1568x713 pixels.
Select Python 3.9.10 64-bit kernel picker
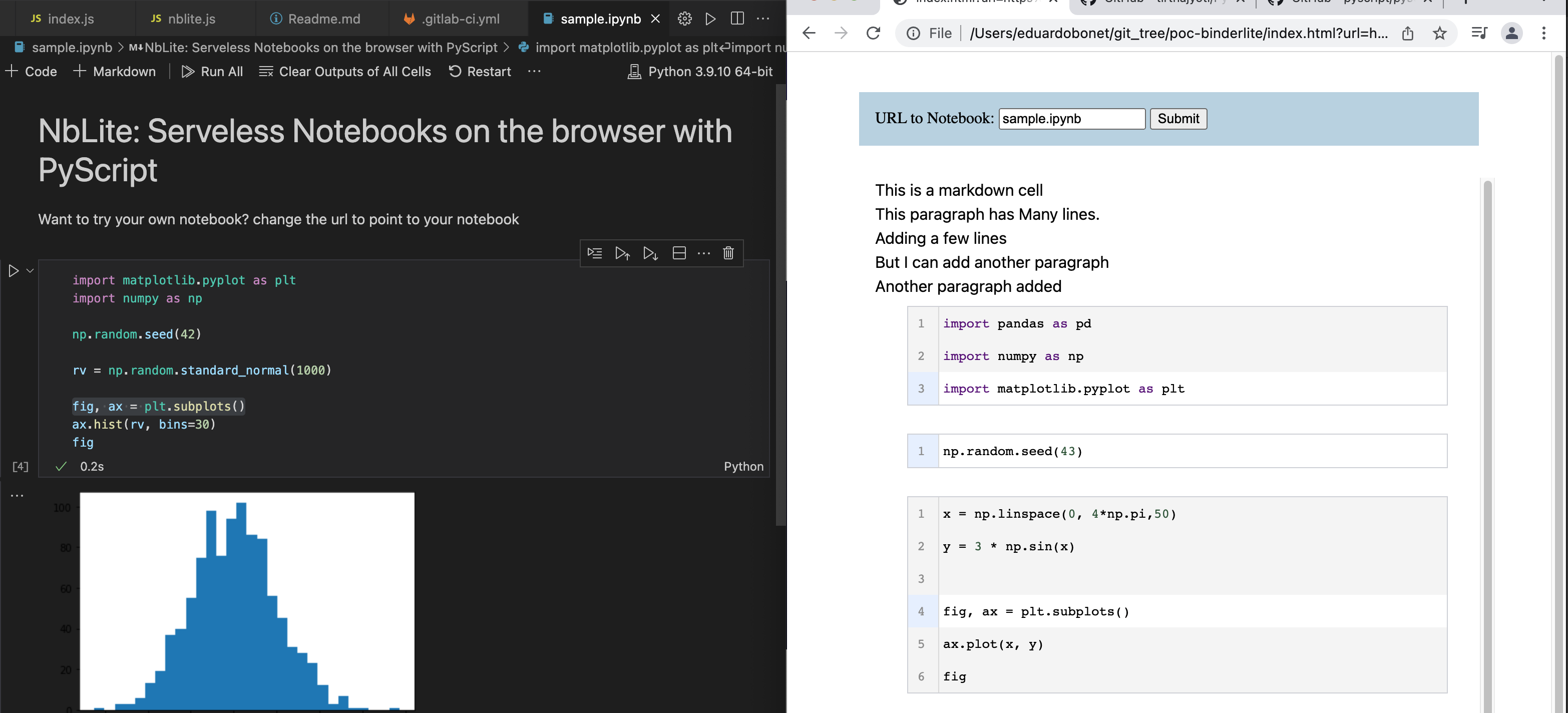click(x=700, y=72)
